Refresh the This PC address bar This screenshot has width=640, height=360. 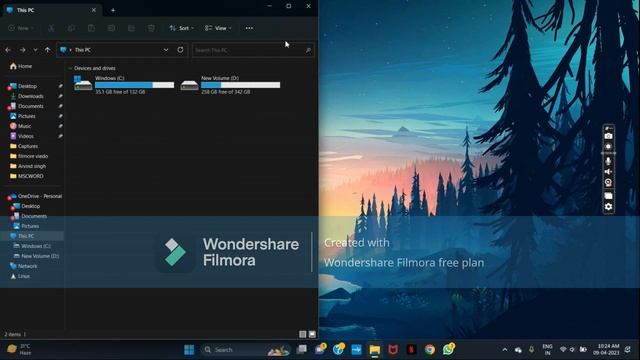point(180,50)
